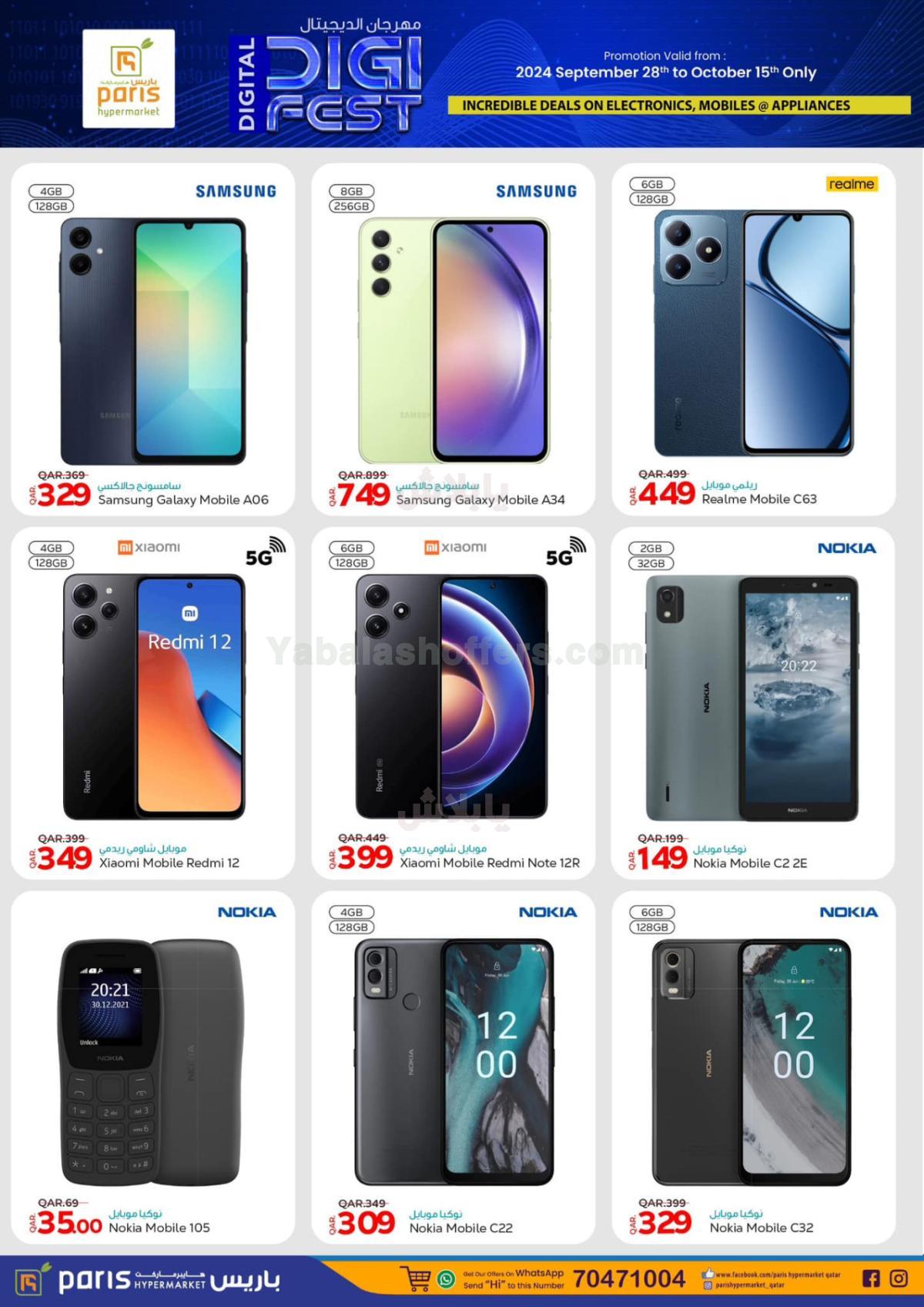Click the WhatsApp icon in footer
Image resolution: width=924 pixels, height=1307 pixels.
(447, 1279)
